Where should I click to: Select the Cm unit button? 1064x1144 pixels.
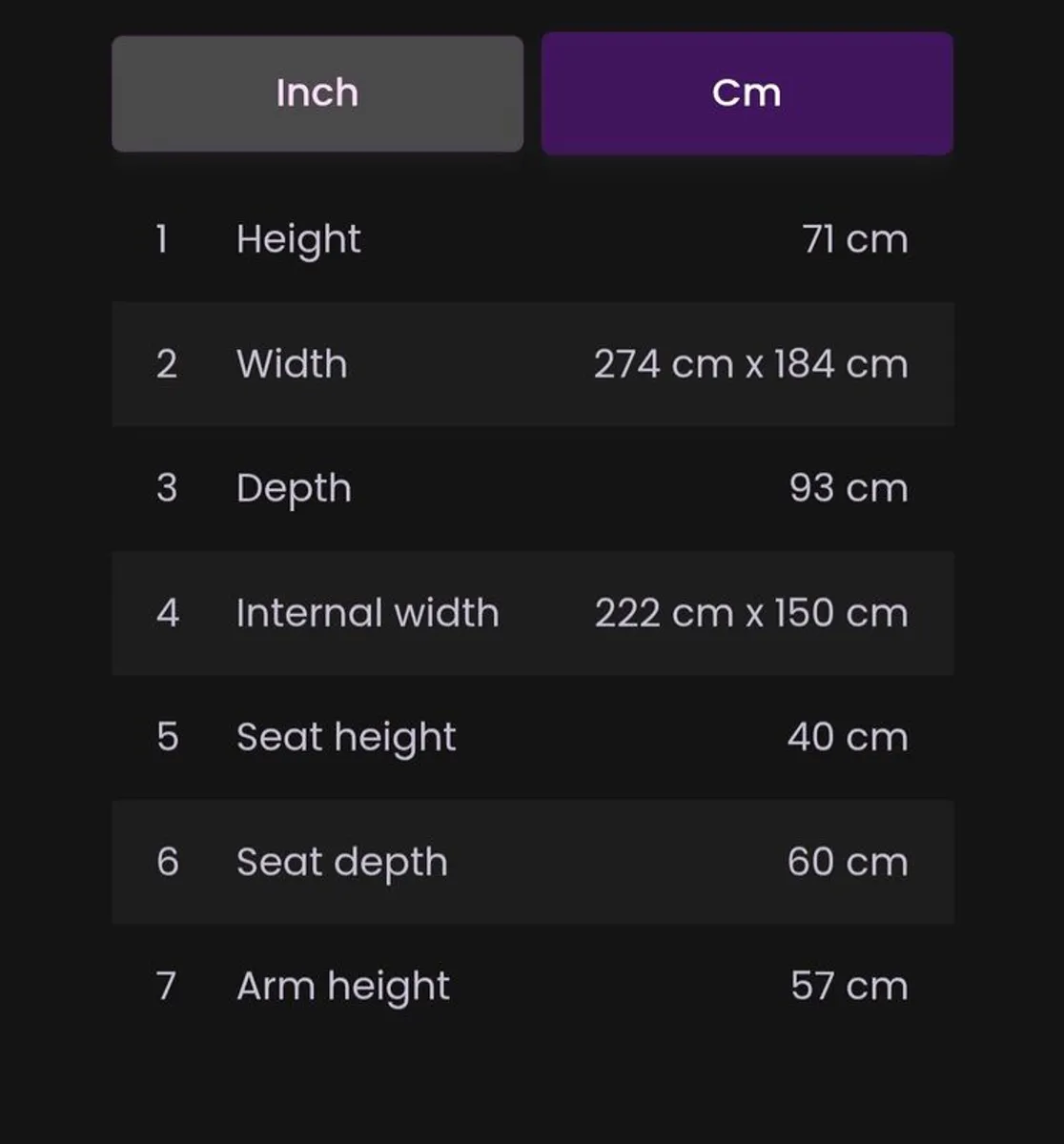(x=747, y=93)
